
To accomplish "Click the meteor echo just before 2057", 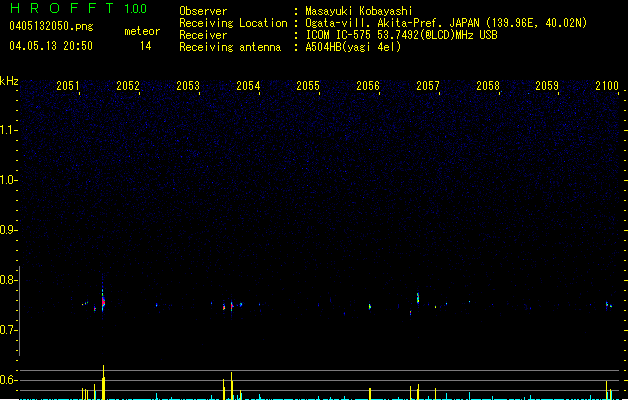I will click(418, 298).
